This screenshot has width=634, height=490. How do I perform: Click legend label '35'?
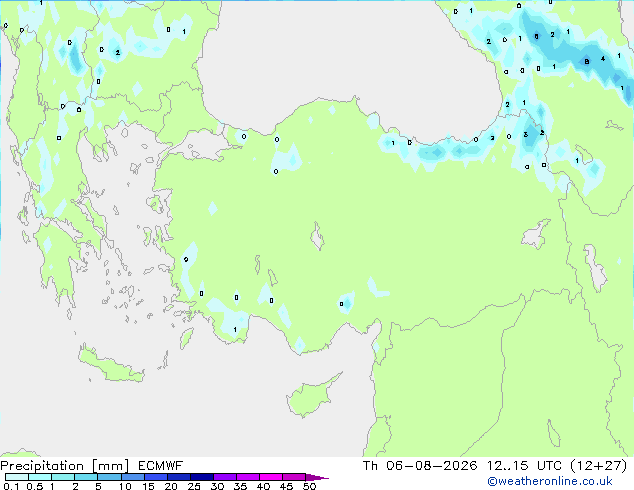(x=240, y=486)
